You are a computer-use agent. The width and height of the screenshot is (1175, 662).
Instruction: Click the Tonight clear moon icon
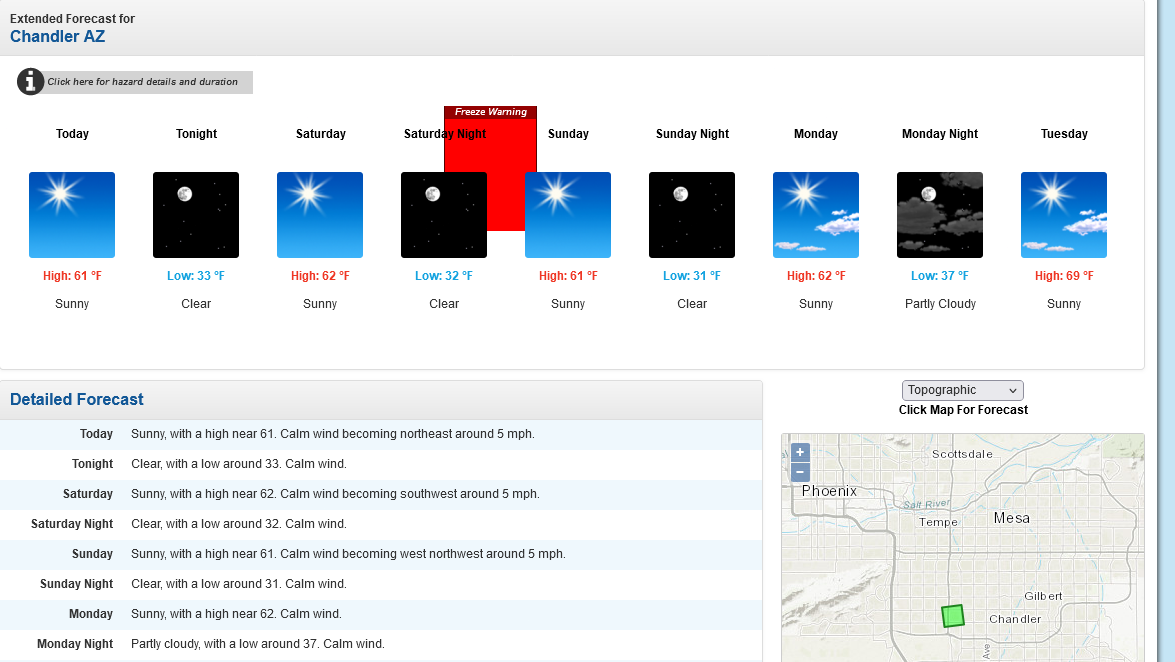(196, 215)
